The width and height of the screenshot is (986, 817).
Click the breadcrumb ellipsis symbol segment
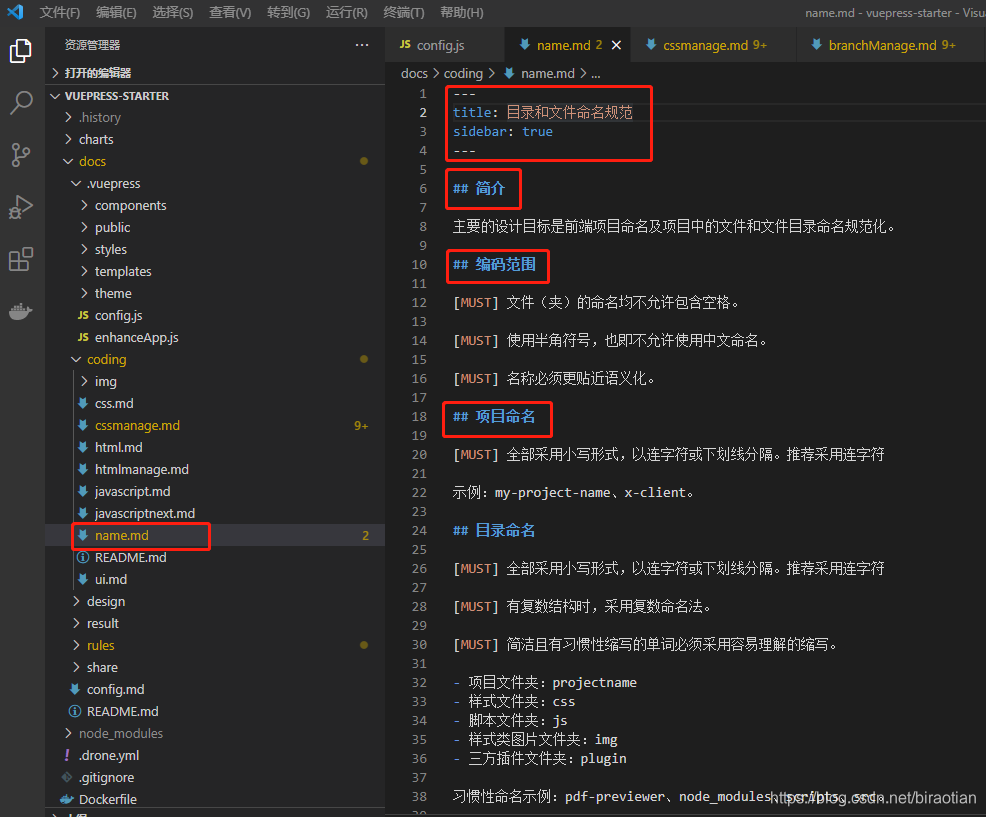(595, 74)
